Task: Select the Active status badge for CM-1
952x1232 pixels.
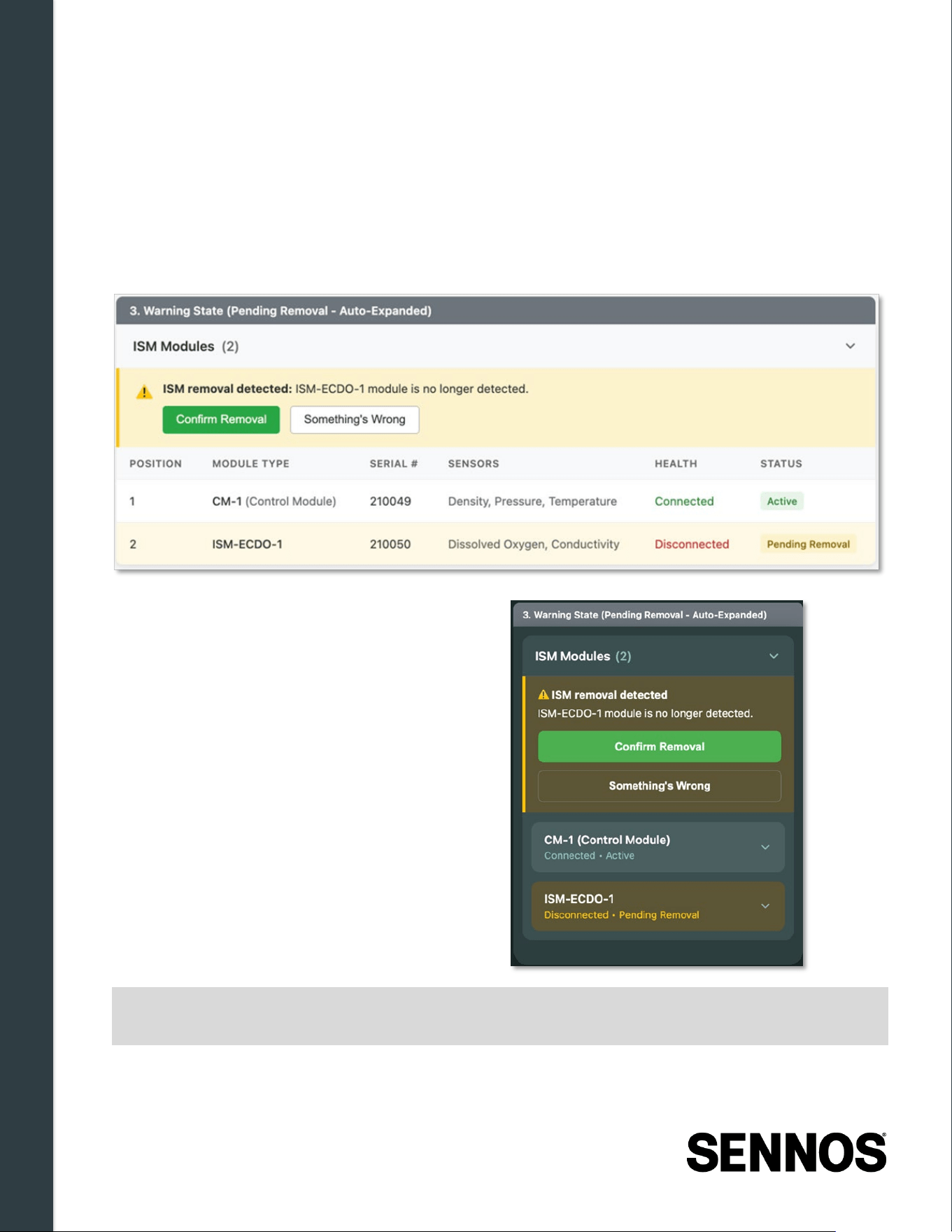Action: click(x=781, y=502)
